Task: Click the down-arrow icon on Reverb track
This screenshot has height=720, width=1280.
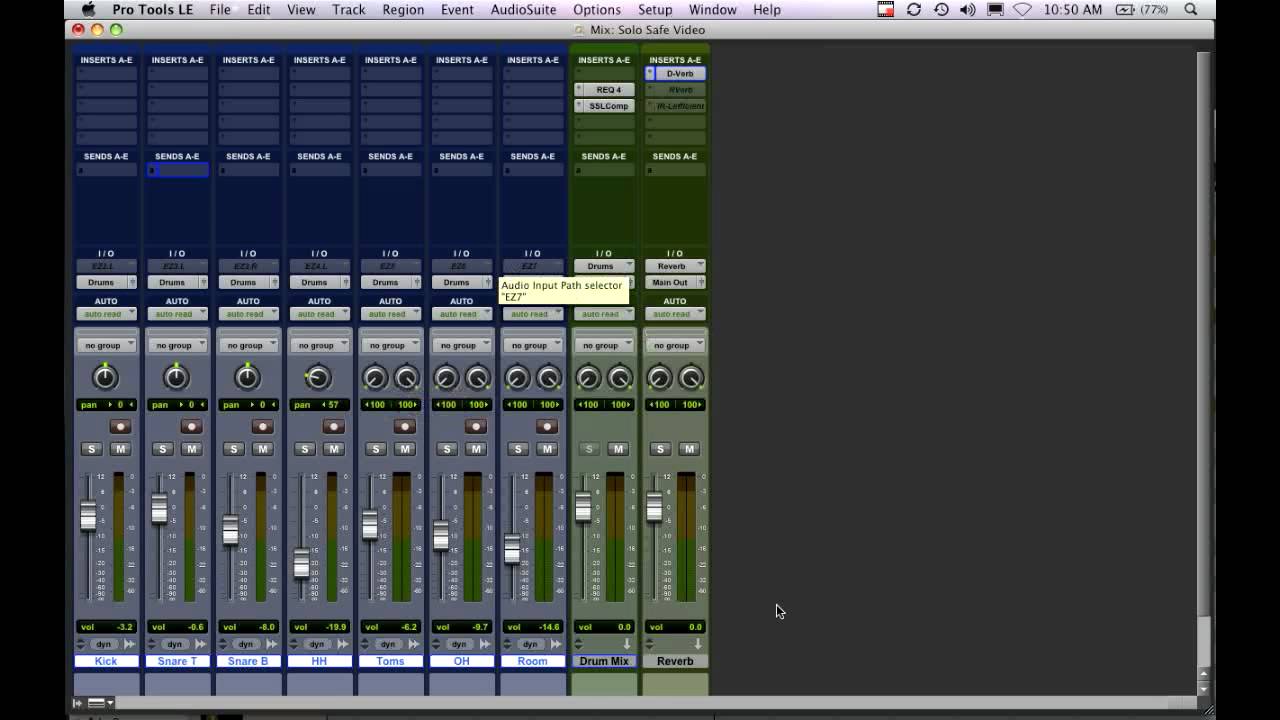Action: pos(697,644)
